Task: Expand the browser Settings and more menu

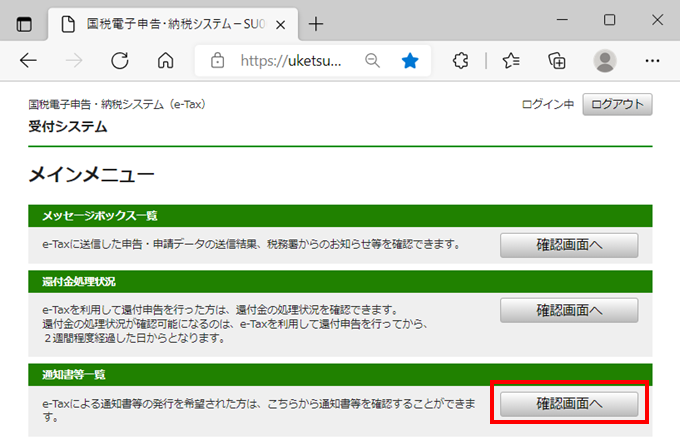Action: pyautogui.click(x=652, y=61)
